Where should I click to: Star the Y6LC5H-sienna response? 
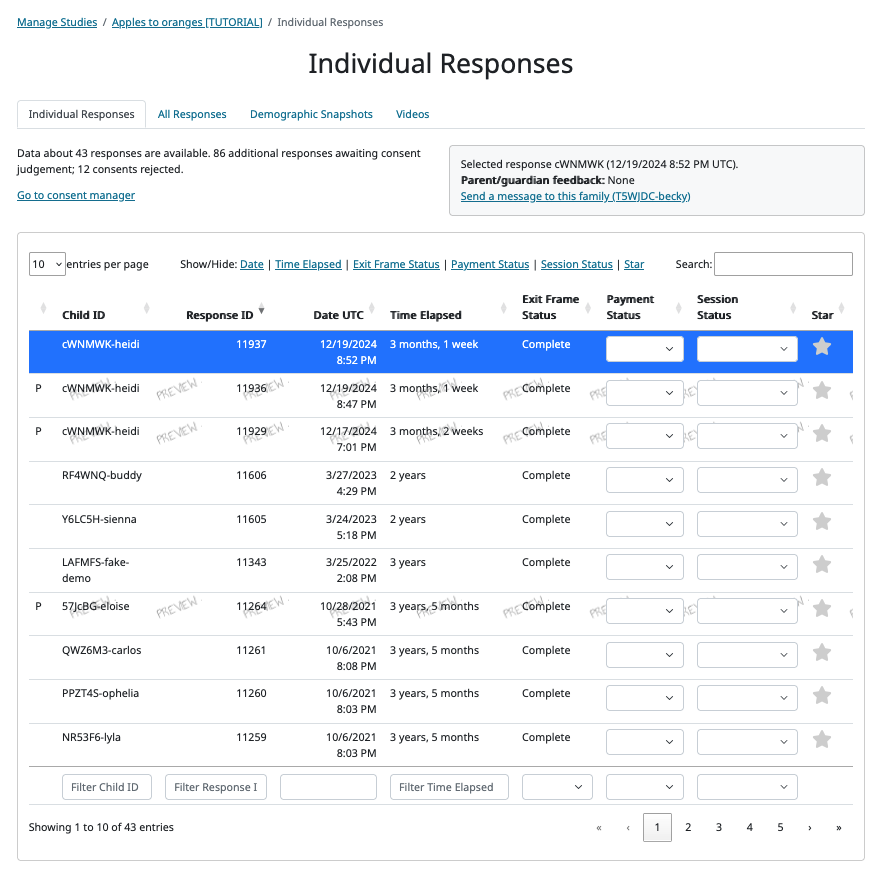pyautogui.click(x=822, y=521)
